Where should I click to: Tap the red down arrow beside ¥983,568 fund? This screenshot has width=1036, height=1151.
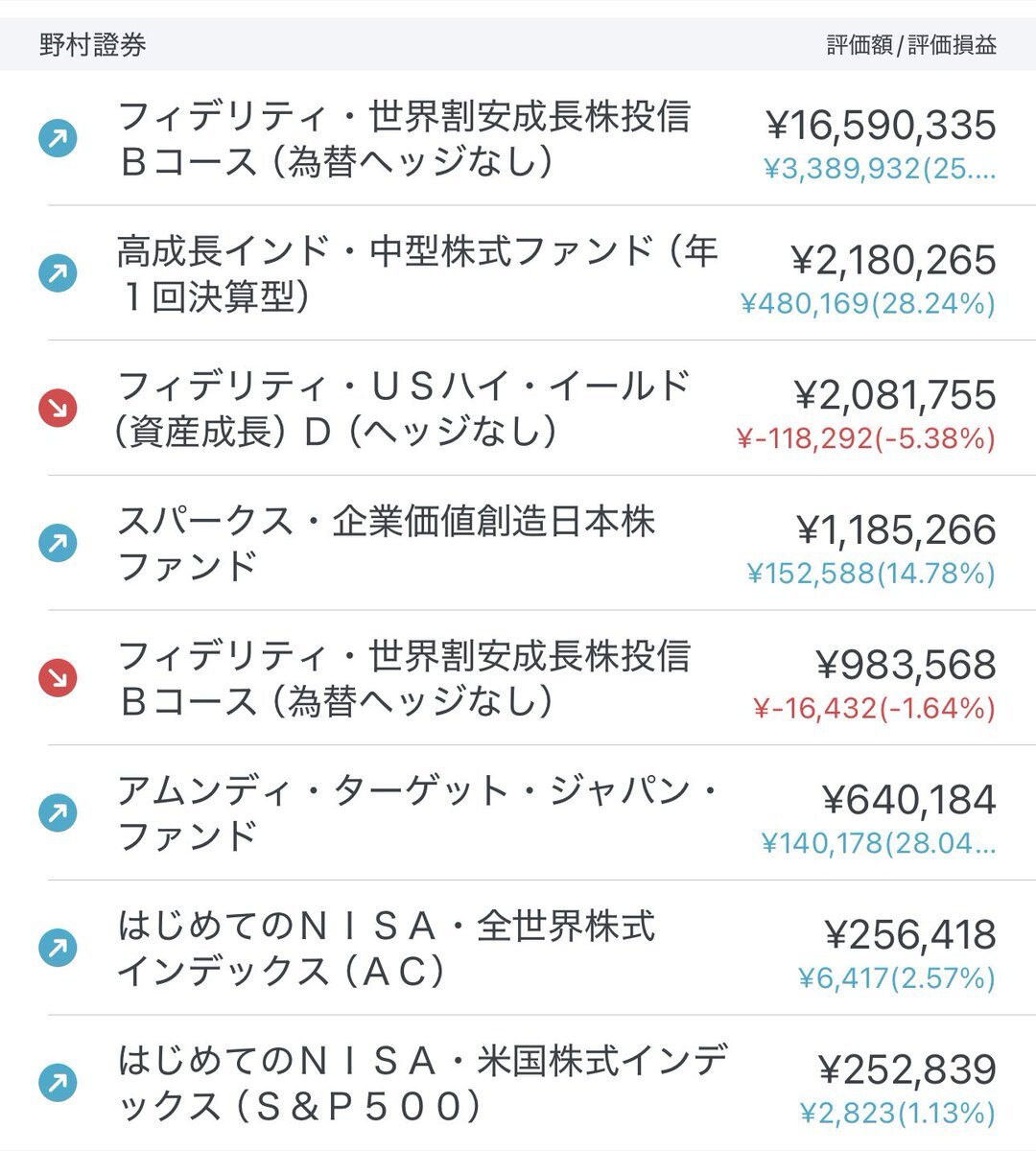[x=58, y=679]
